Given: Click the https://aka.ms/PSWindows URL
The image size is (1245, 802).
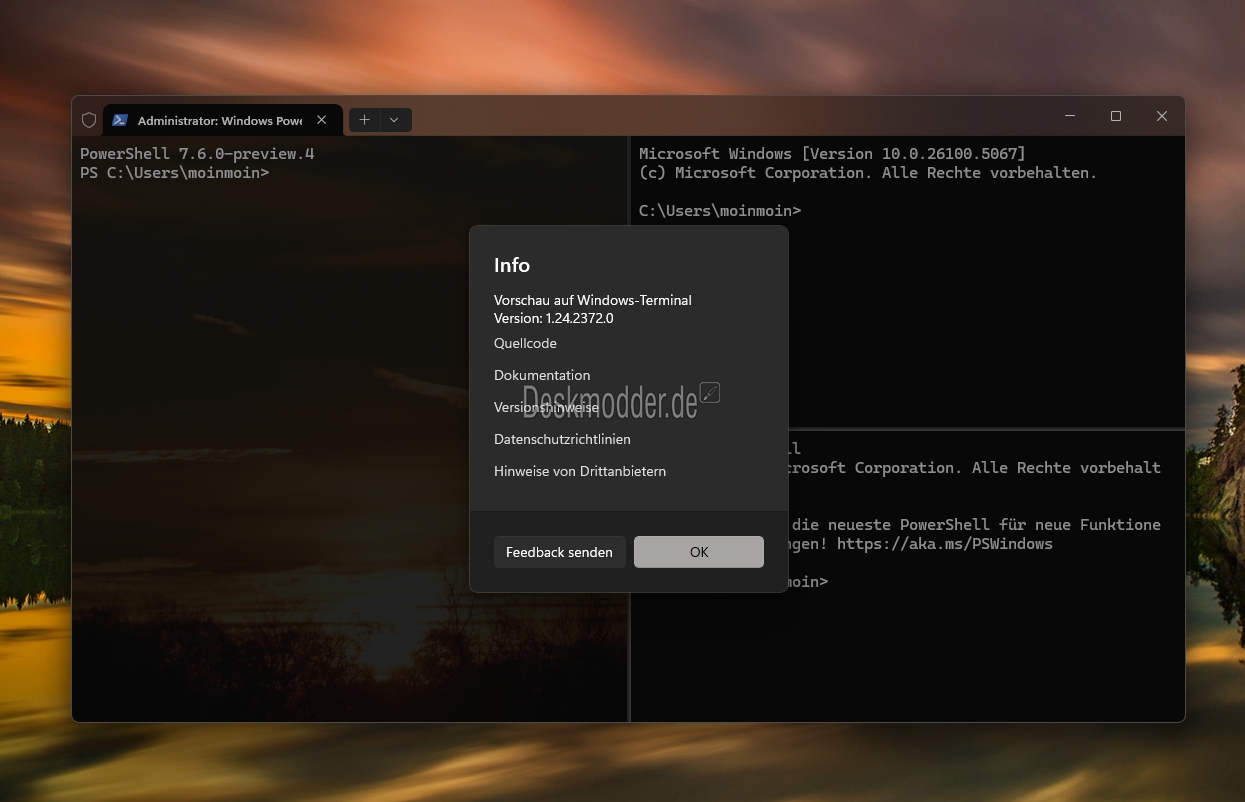Looking at the screenshot, I should (x=945, y=544).
